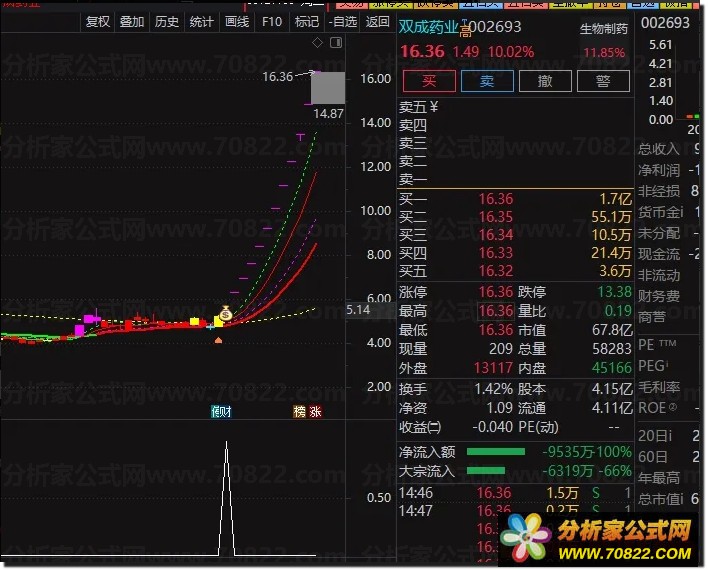Select the 买四 price 16.33
This screenshot has width=708, height=570.
[x=496, y=253]
